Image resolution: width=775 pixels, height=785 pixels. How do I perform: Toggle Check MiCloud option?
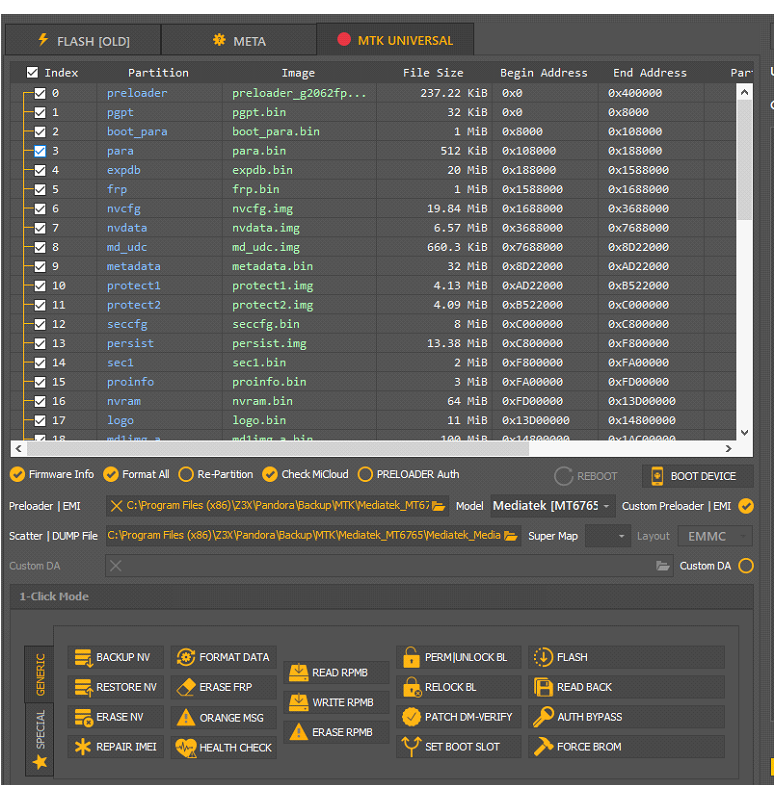click(x=305, y=474)
